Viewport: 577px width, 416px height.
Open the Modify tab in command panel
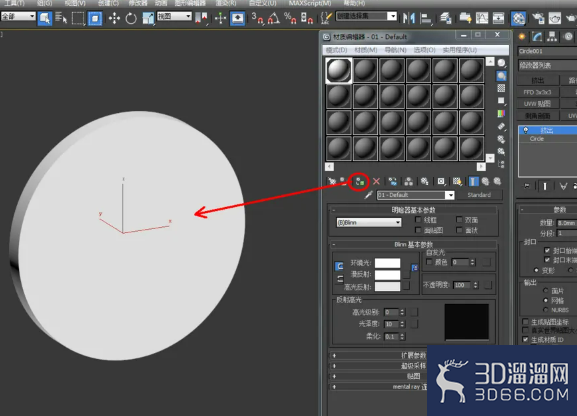537,36
